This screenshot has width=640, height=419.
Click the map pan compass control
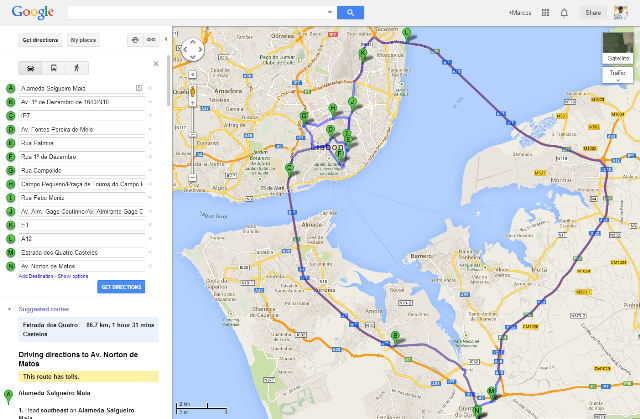click(x=193, y=50)
